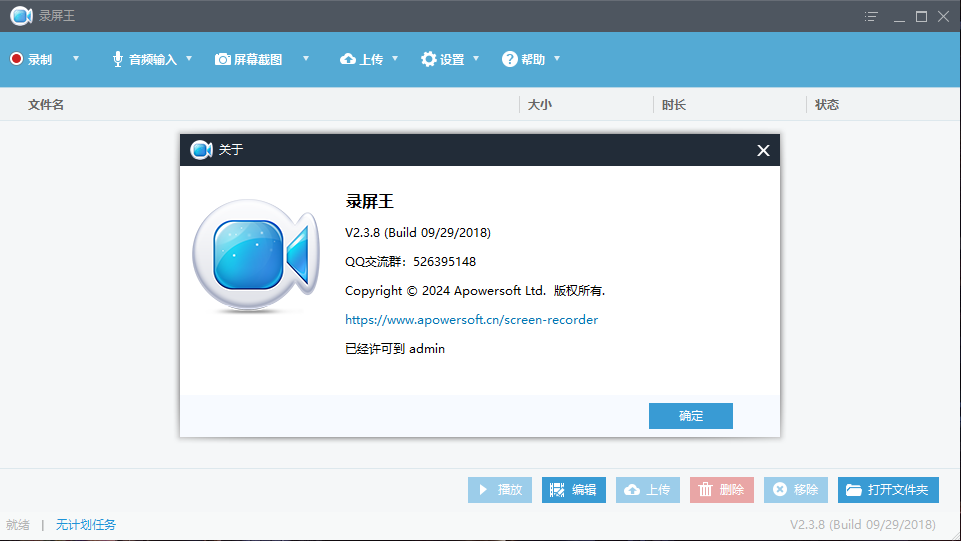Click the help question mark icon
Screen dimensions: 961x541
(510, 59)
